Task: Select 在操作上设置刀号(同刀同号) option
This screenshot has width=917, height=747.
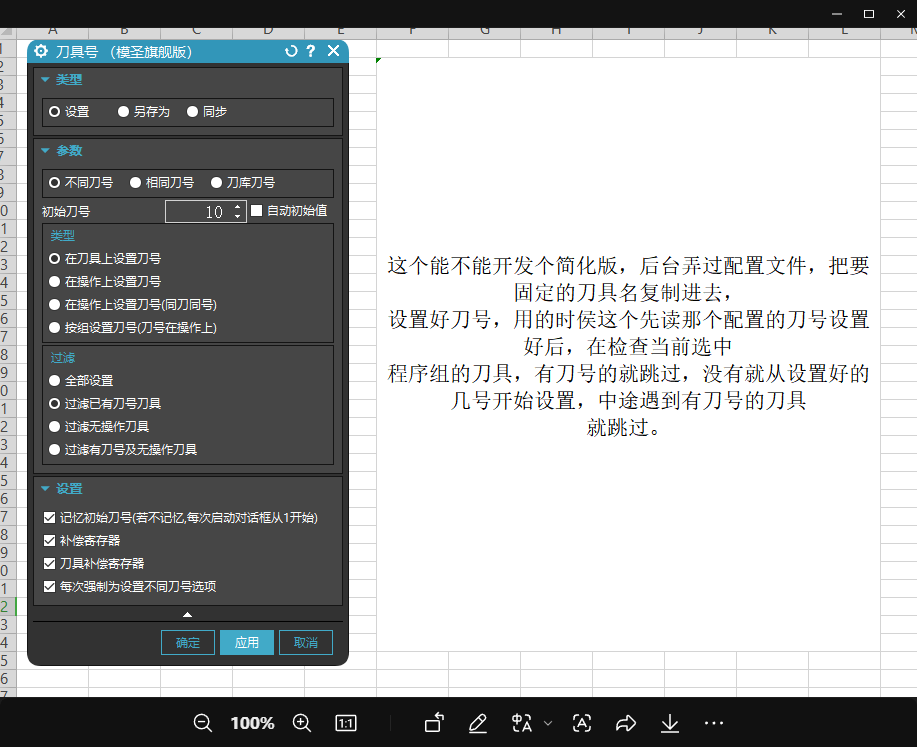Action: (x=54, y=305)
